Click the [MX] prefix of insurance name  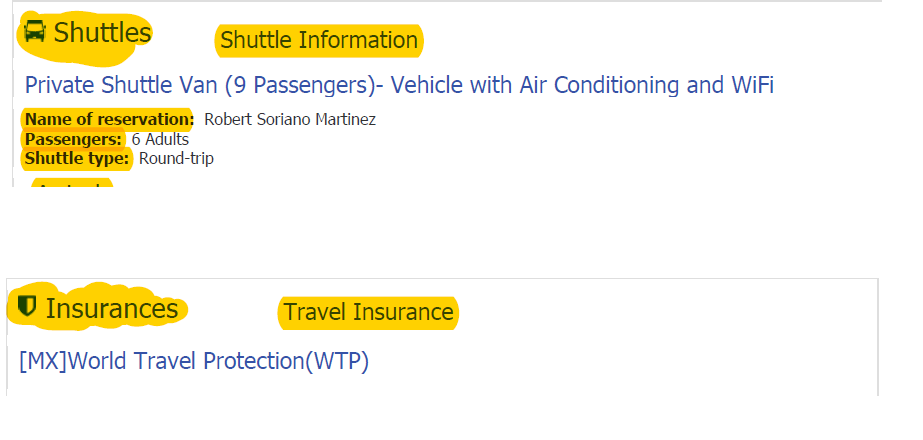point(42,361)
